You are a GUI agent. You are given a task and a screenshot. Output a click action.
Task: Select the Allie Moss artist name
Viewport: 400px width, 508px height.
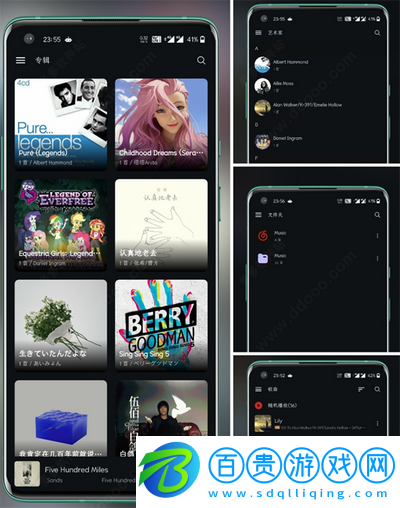coord(283,83)
